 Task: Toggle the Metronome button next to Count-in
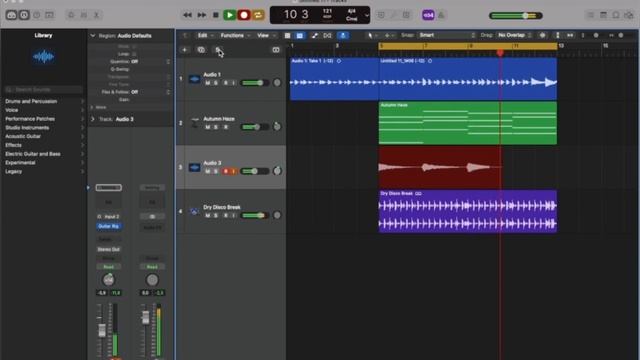pyautogui.click(x=441, y=15)
